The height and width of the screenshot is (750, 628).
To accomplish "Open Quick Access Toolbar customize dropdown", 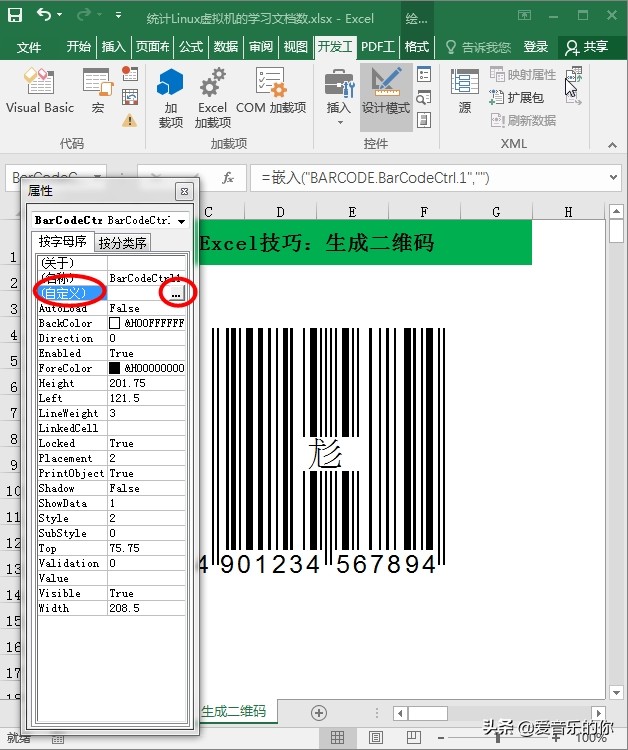I will pyautogui.click(x=118, y=16).
